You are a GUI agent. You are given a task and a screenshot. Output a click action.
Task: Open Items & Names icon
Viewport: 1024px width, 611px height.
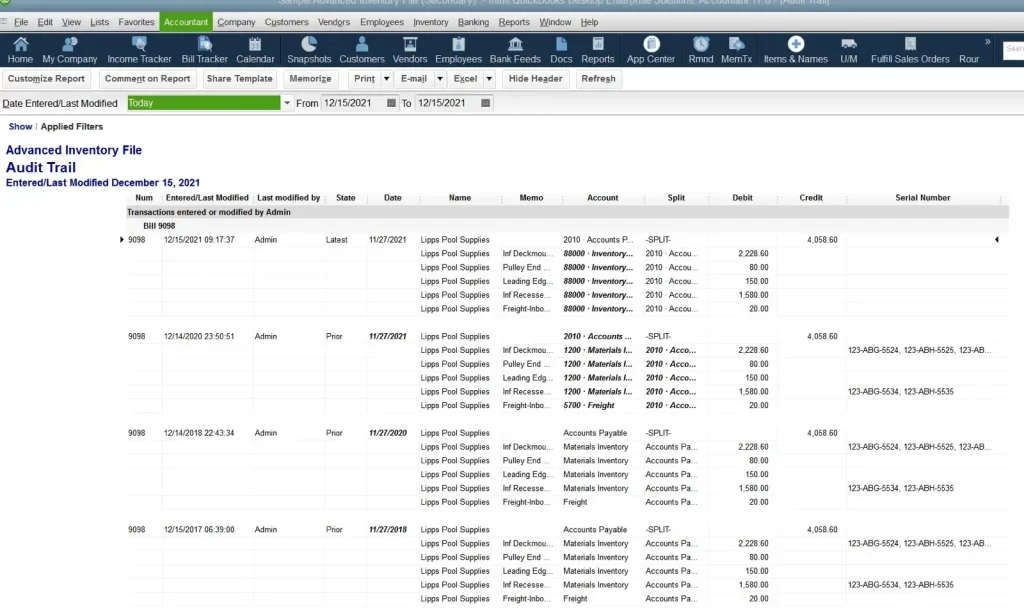coord(795,50)
